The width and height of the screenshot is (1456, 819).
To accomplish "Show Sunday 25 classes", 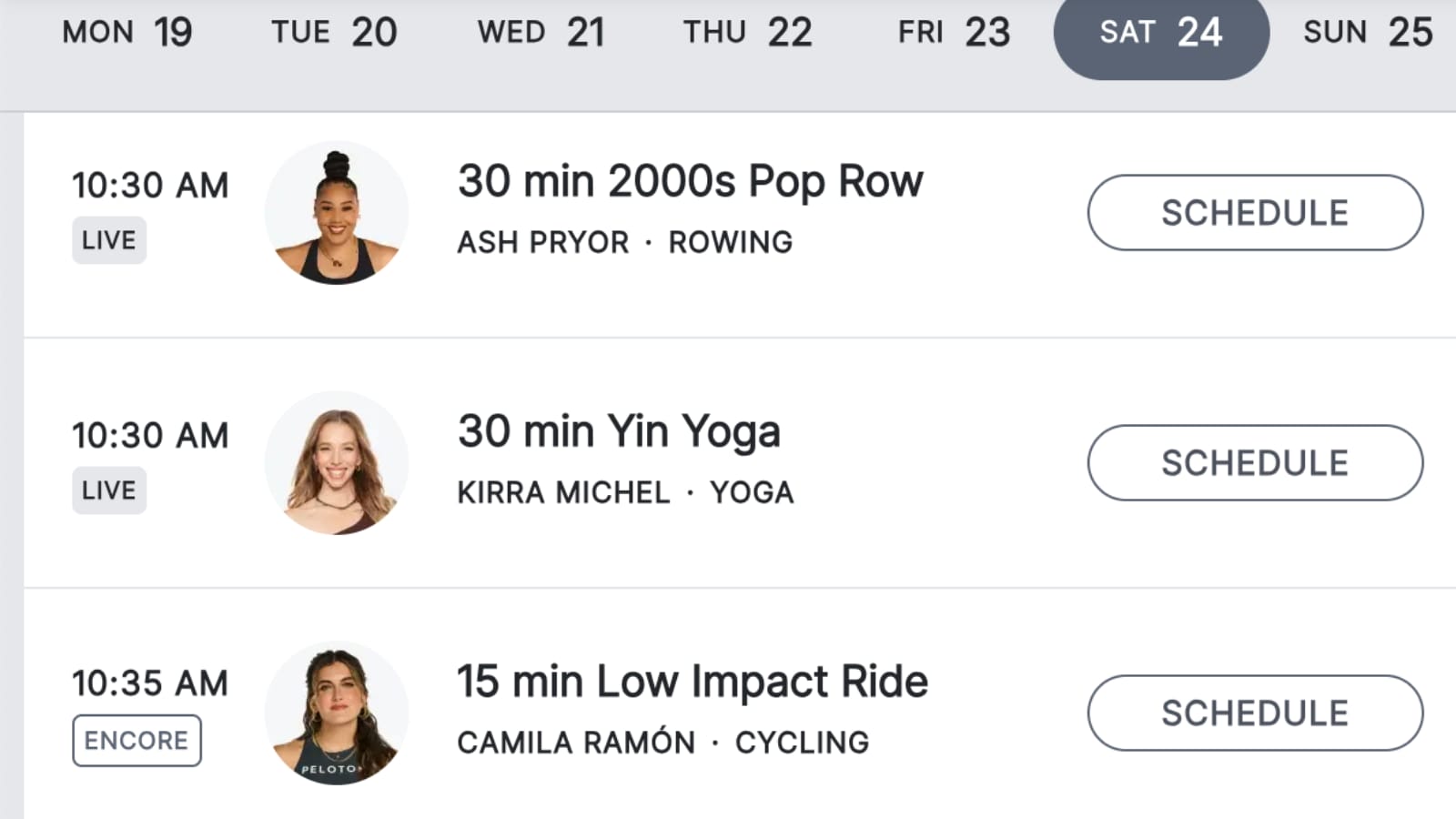I will pyautogui.click(x=1367, y=33).
